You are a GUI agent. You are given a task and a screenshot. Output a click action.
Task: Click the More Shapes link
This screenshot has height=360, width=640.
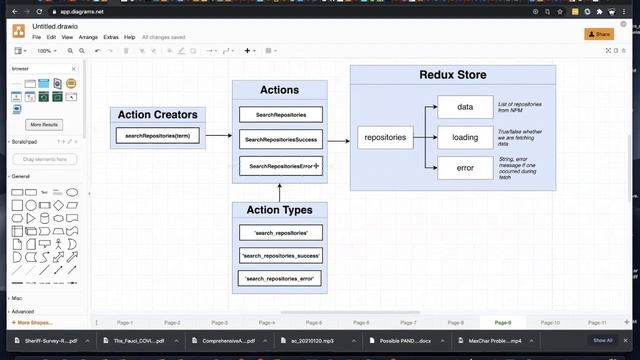point(32,322)
